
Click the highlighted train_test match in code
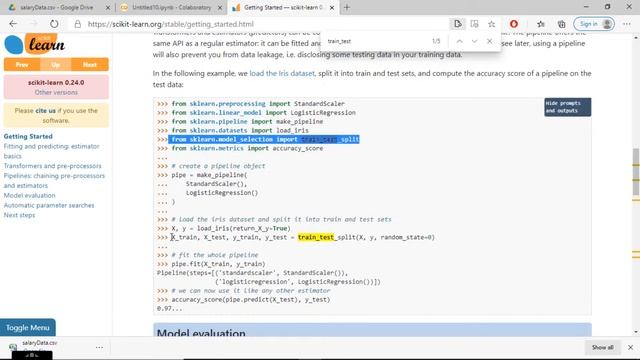(x=316, y=237)
